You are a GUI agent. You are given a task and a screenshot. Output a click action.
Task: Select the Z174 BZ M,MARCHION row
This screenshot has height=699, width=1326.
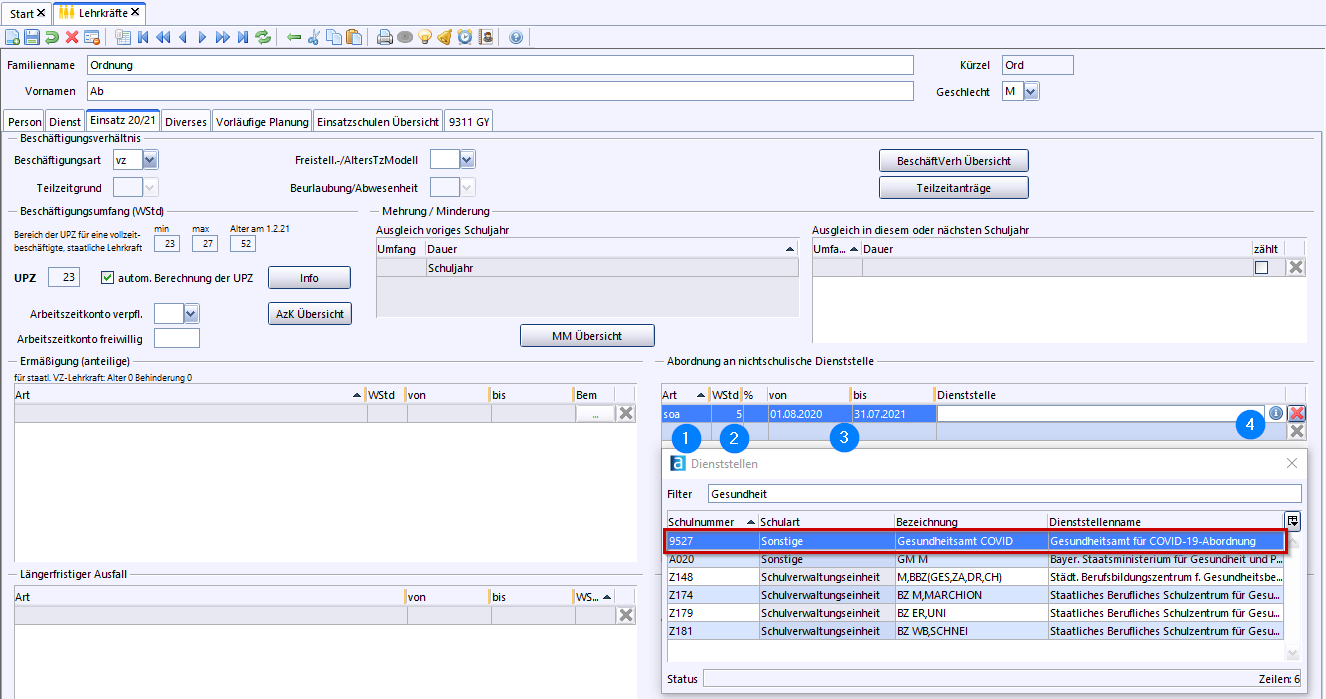point(975,594)
